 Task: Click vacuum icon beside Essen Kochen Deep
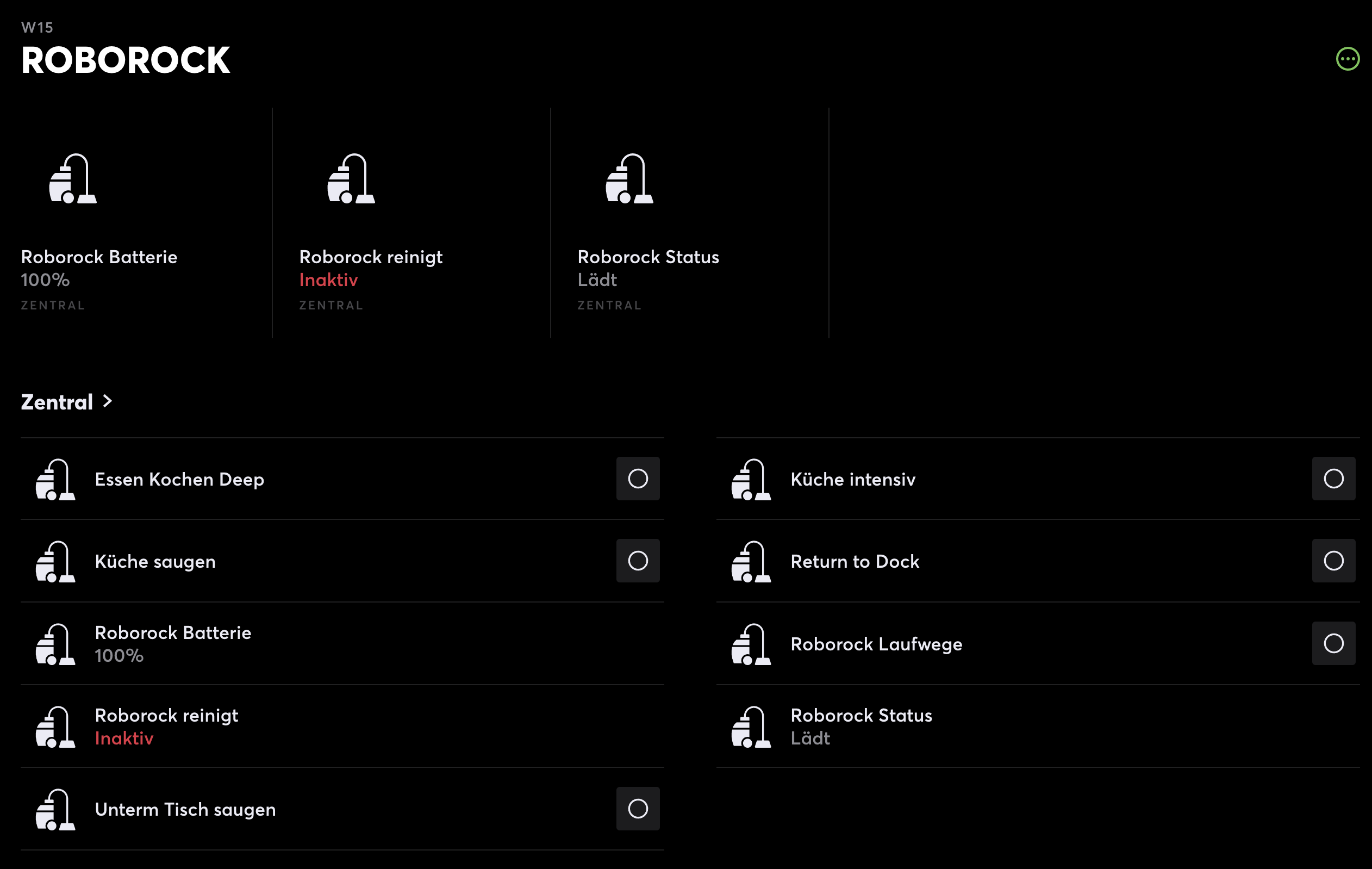tap(55, 479)
